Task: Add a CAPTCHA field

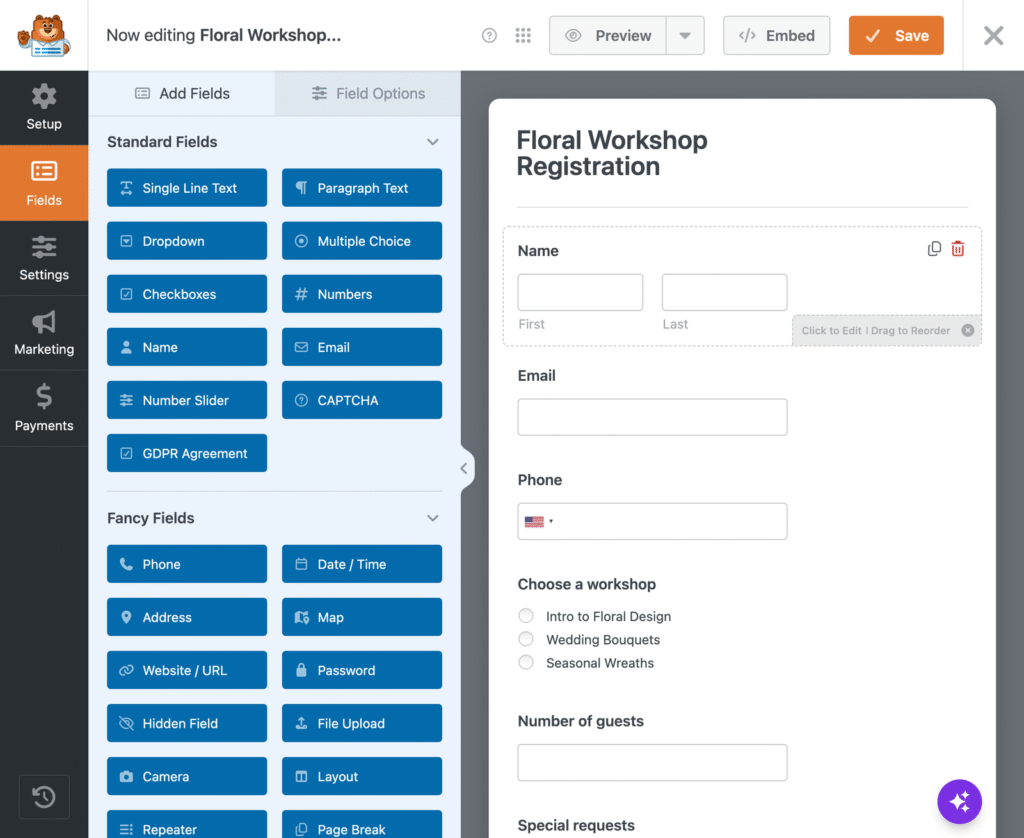Action: coord(362,400)
